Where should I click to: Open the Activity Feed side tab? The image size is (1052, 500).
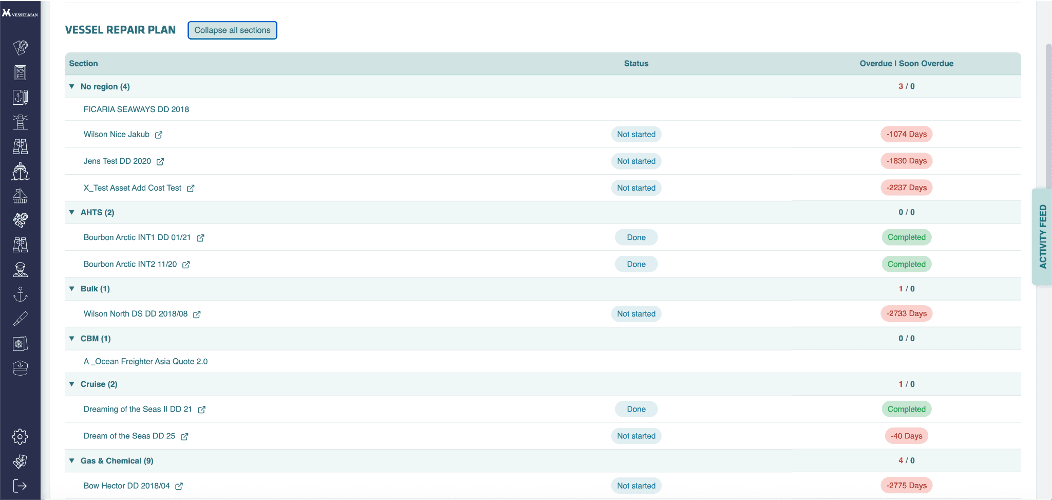tap(1042, 237)
